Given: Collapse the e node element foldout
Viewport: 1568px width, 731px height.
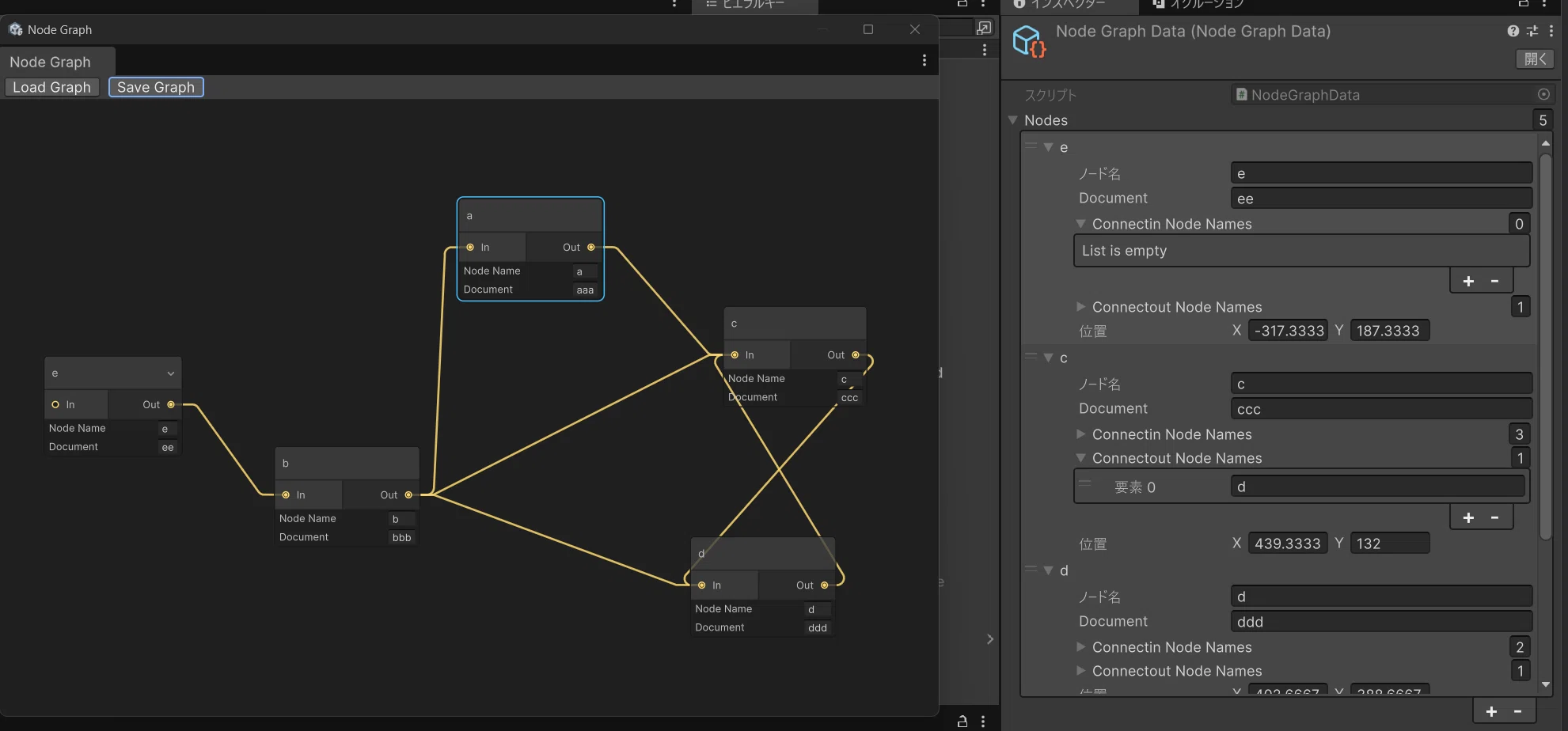Looking at the screenshot, I should 1049,147.
